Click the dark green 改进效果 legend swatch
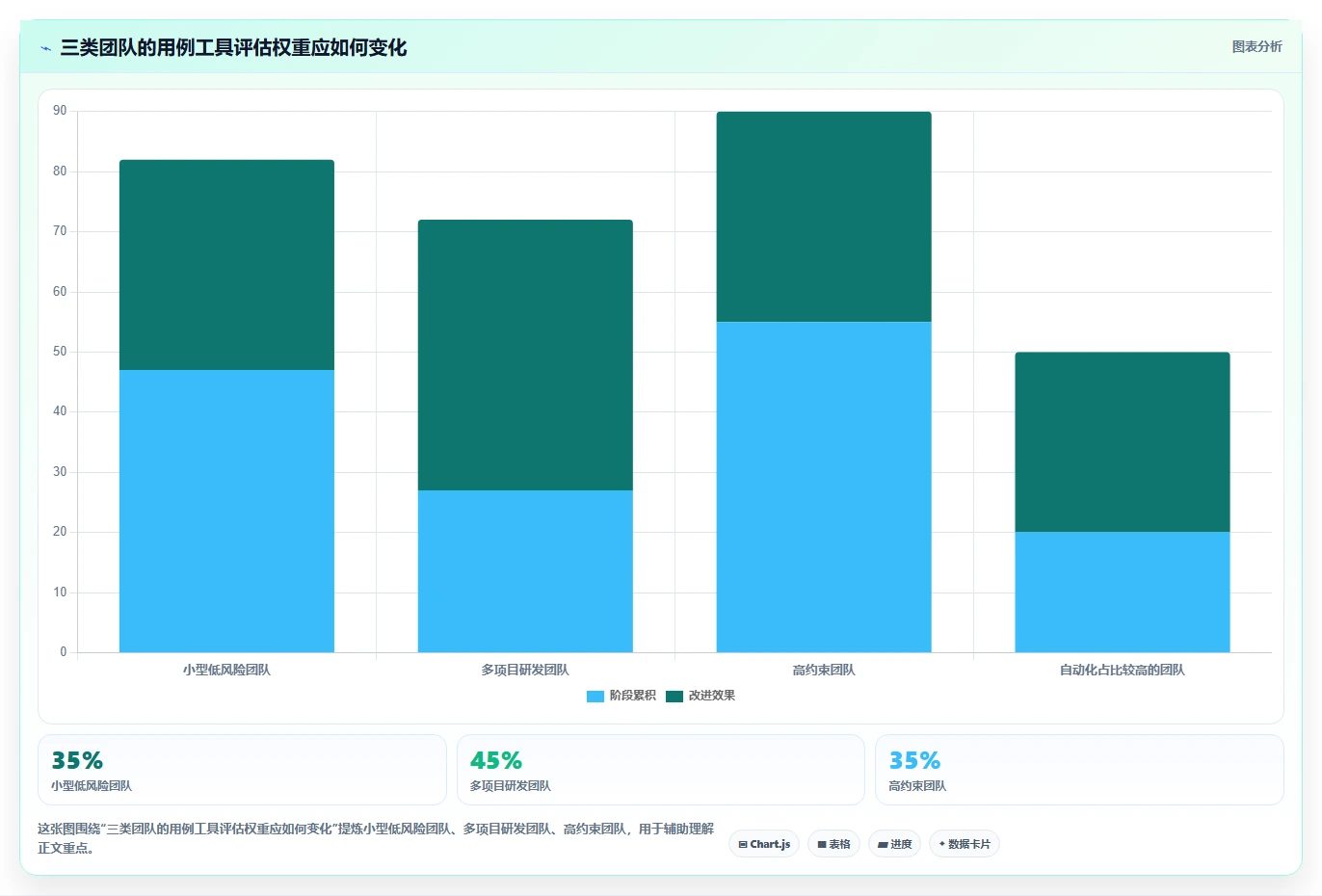 [x=674, y=696]
